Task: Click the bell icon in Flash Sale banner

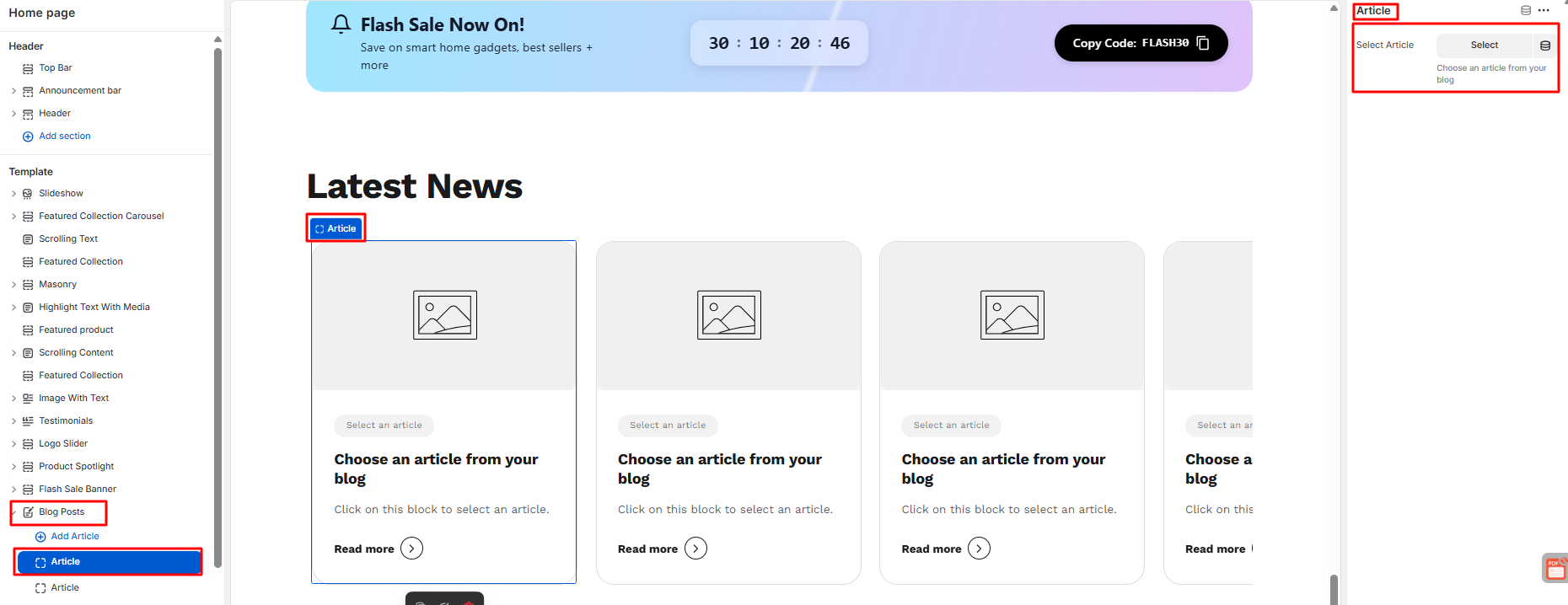Action: [341, 24]
